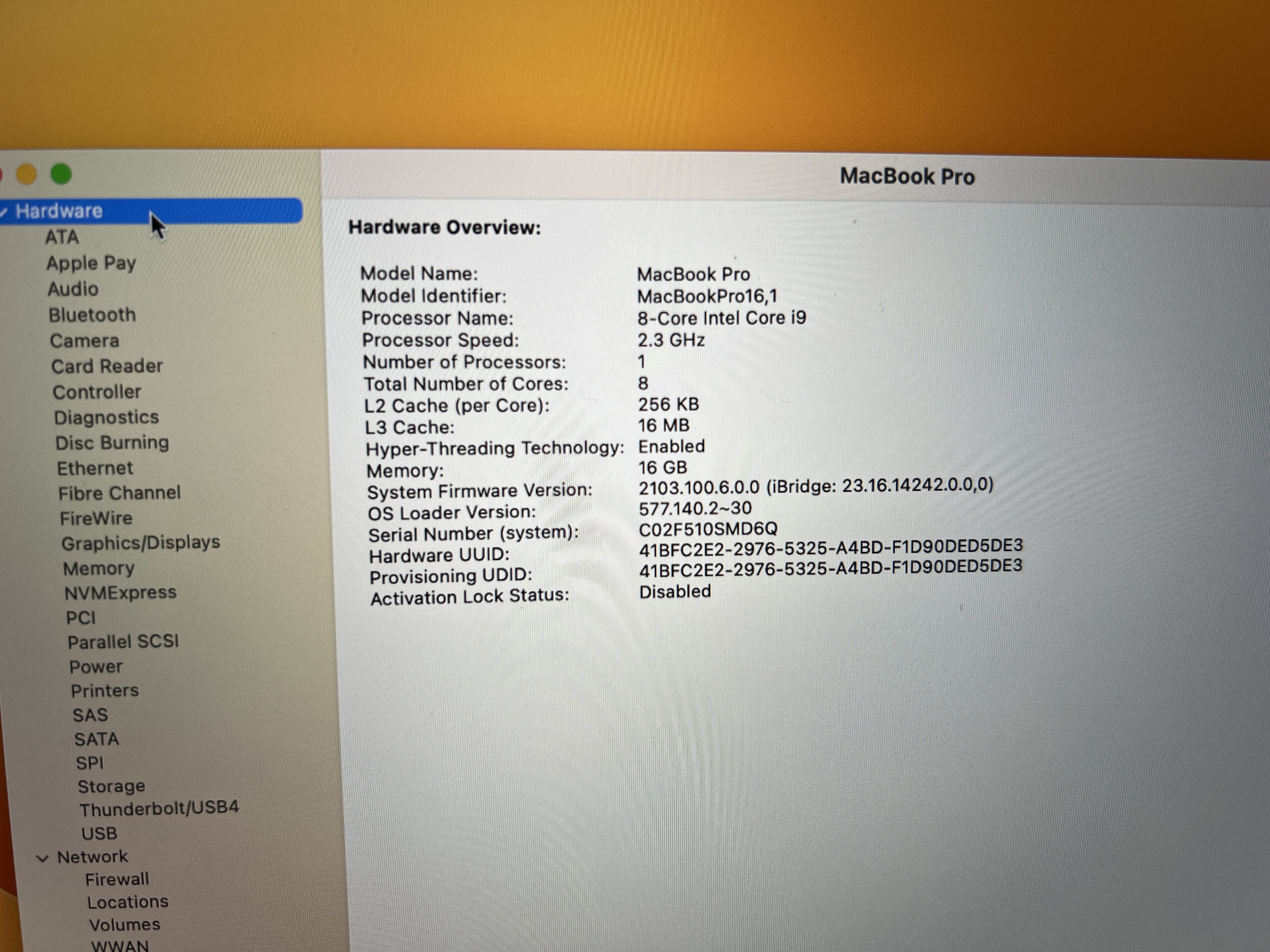Open Audio hardware info
This screenshot has width=1270, height=952.
pyautogui.click(x=73, y=289)
